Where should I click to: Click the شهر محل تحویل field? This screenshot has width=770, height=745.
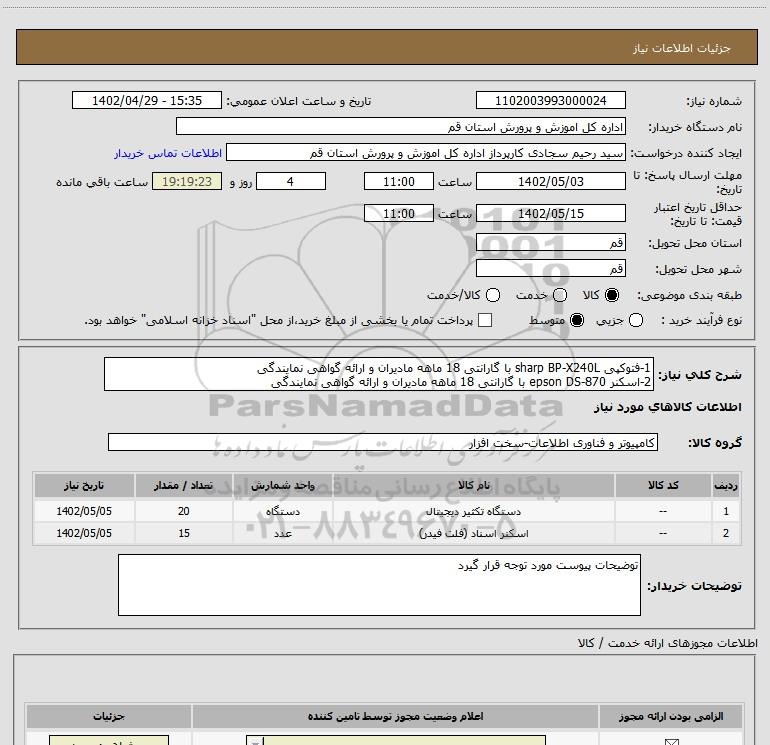click(550, 268)
